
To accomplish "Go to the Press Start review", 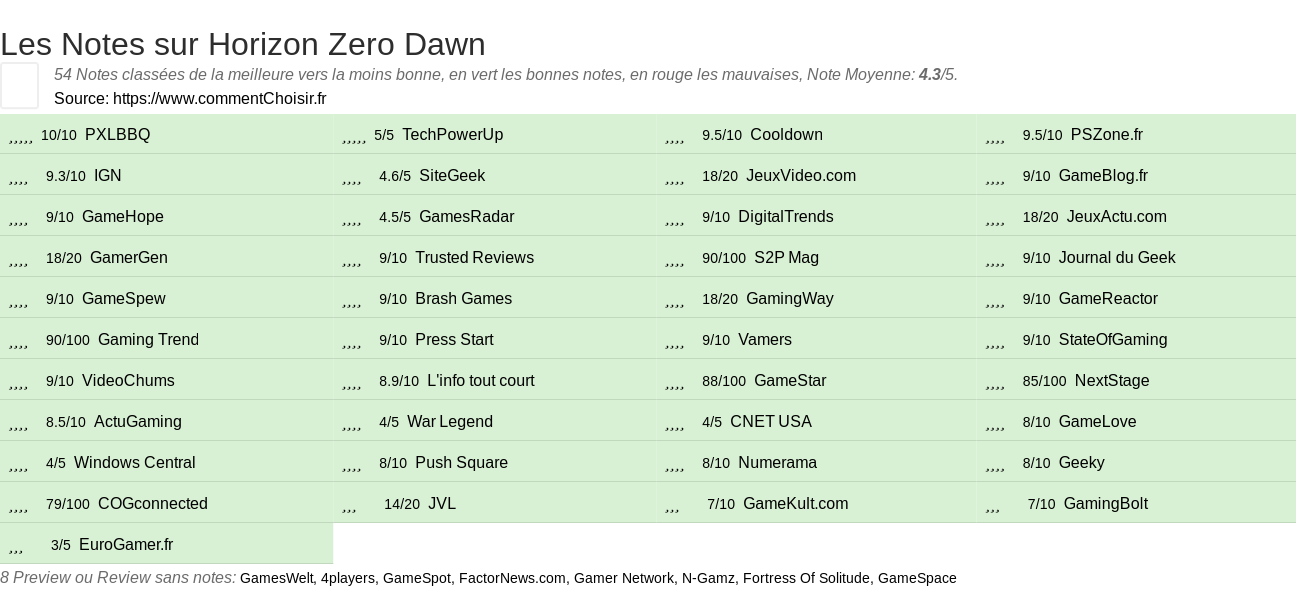I will 454,340.
